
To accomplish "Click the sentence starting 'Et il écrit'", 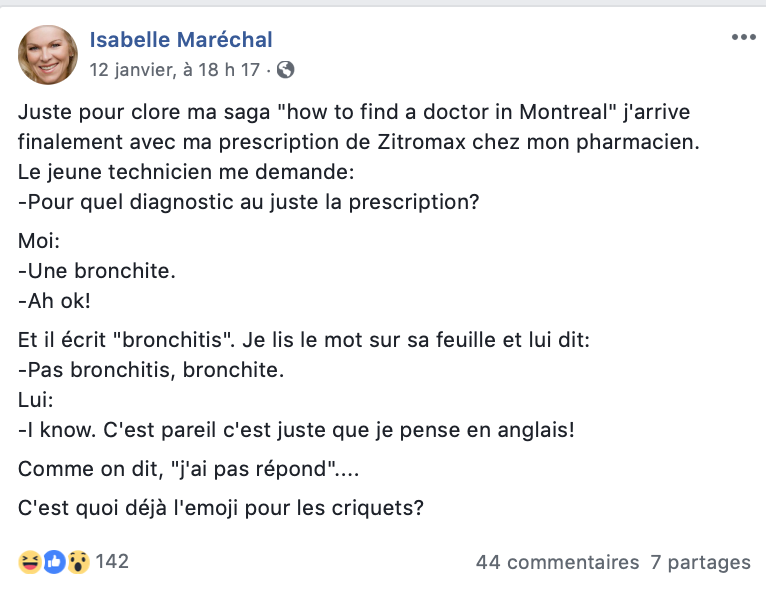I will tap(304, 340).
